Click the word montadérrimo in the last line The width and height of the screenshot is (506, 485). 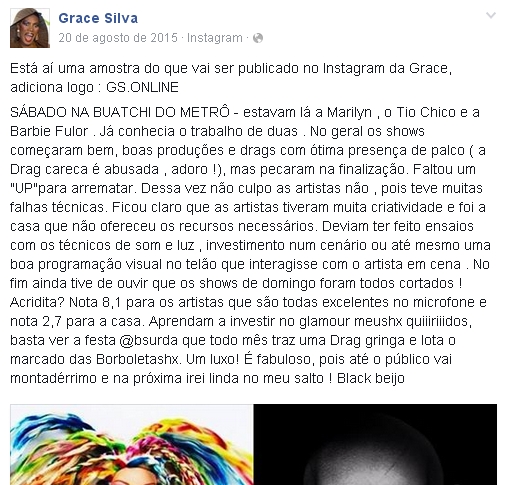pyautogui.click(x=55, y=378)
